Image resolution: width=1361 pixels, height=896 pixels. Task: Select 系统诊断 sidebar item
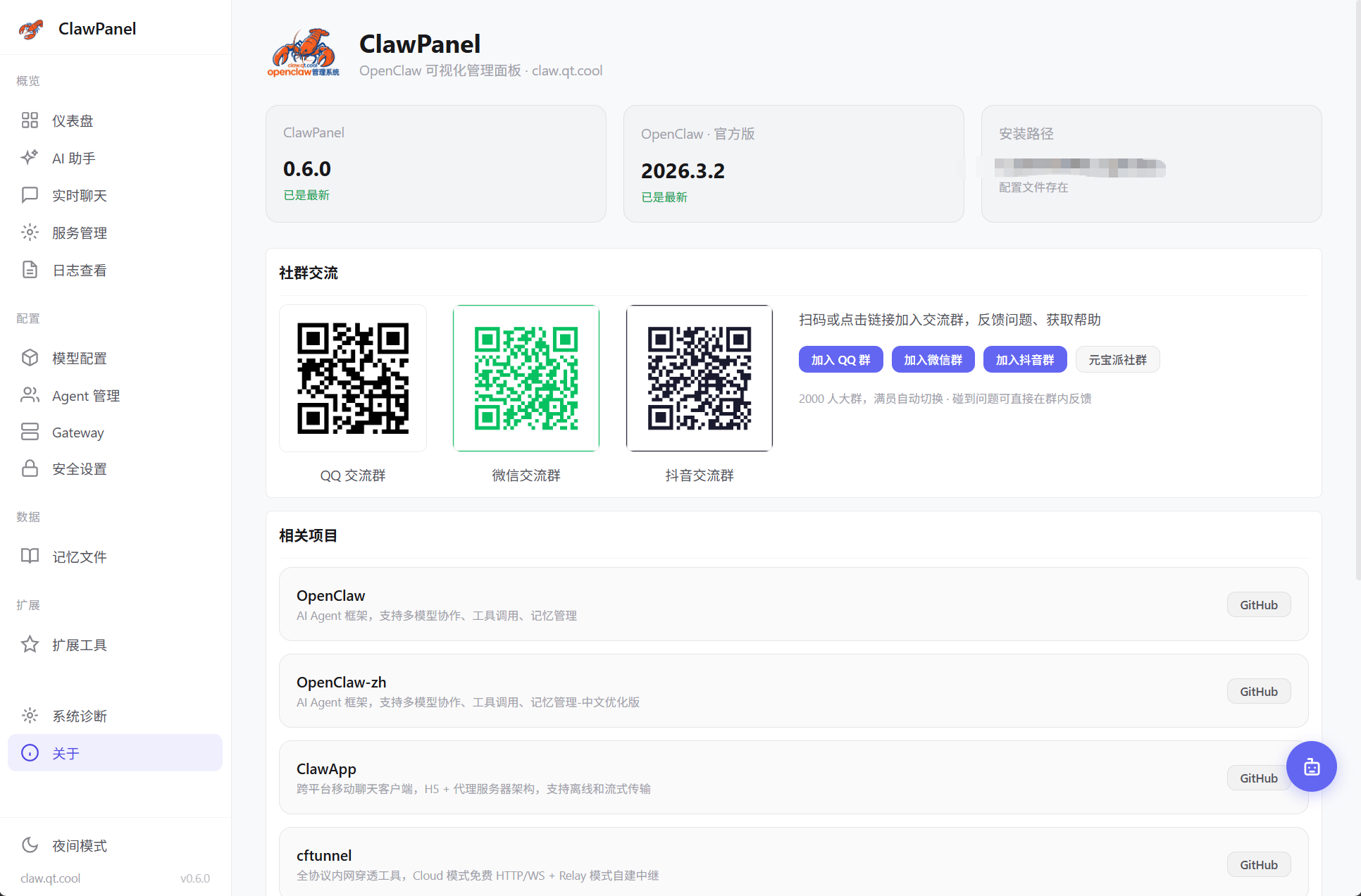point(79,716)
